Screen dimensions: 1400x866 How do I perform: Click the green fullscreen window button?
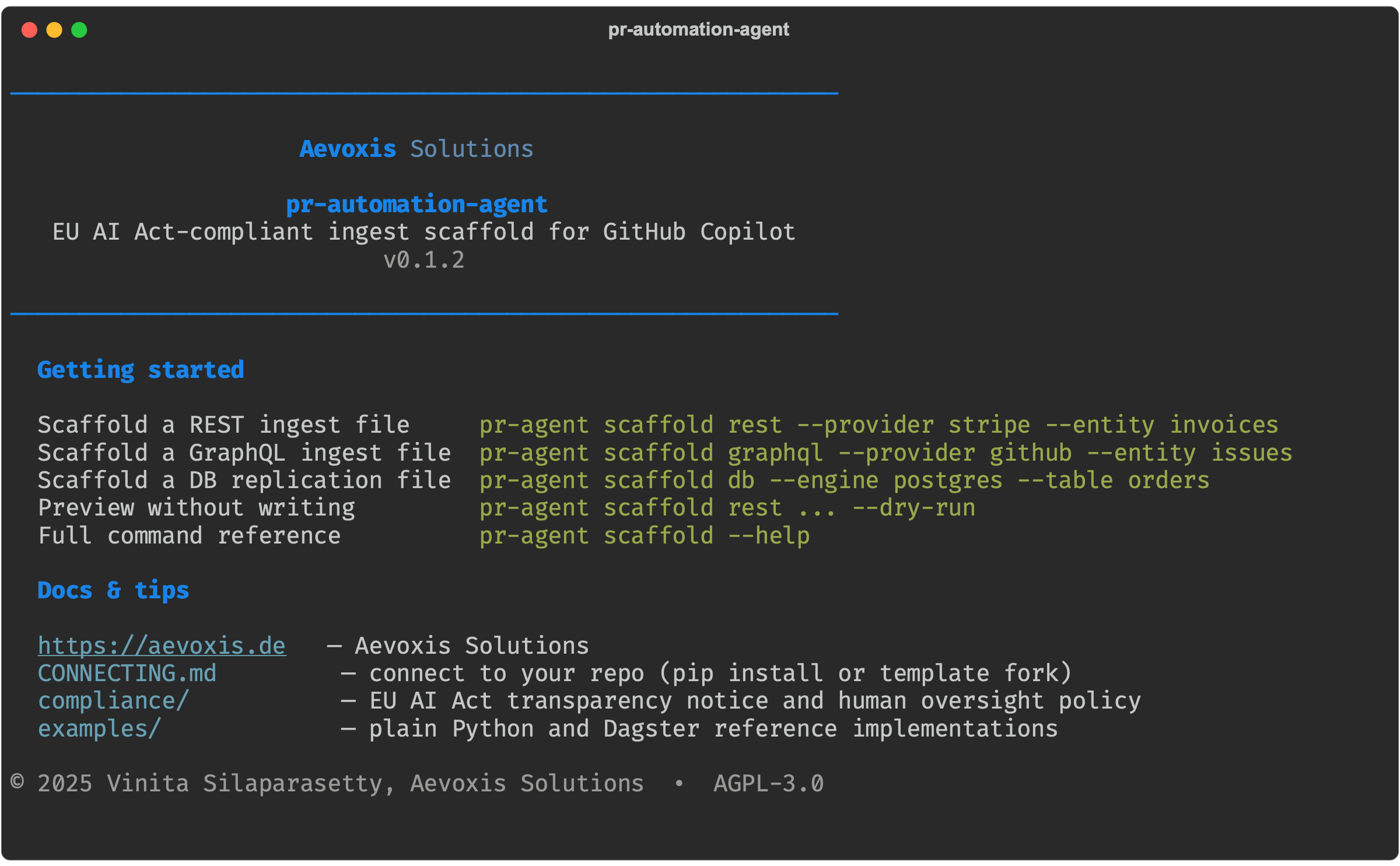pos(79,30)
